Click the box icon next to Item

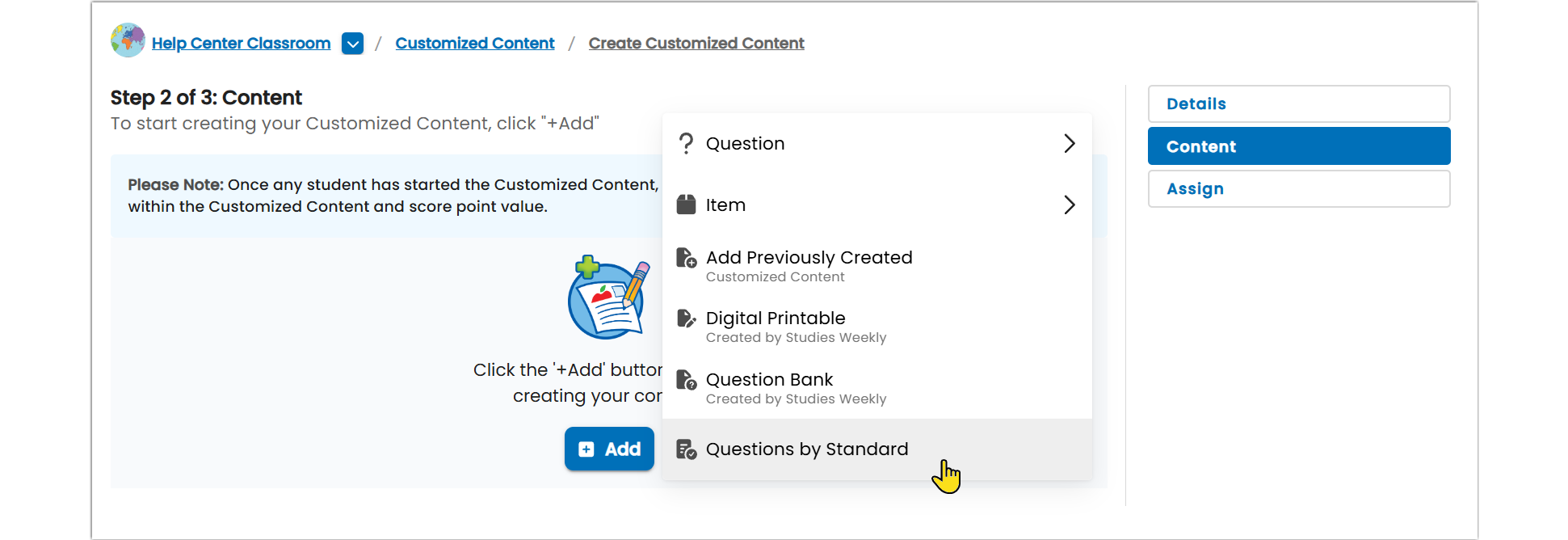click(x=686, y=205)
